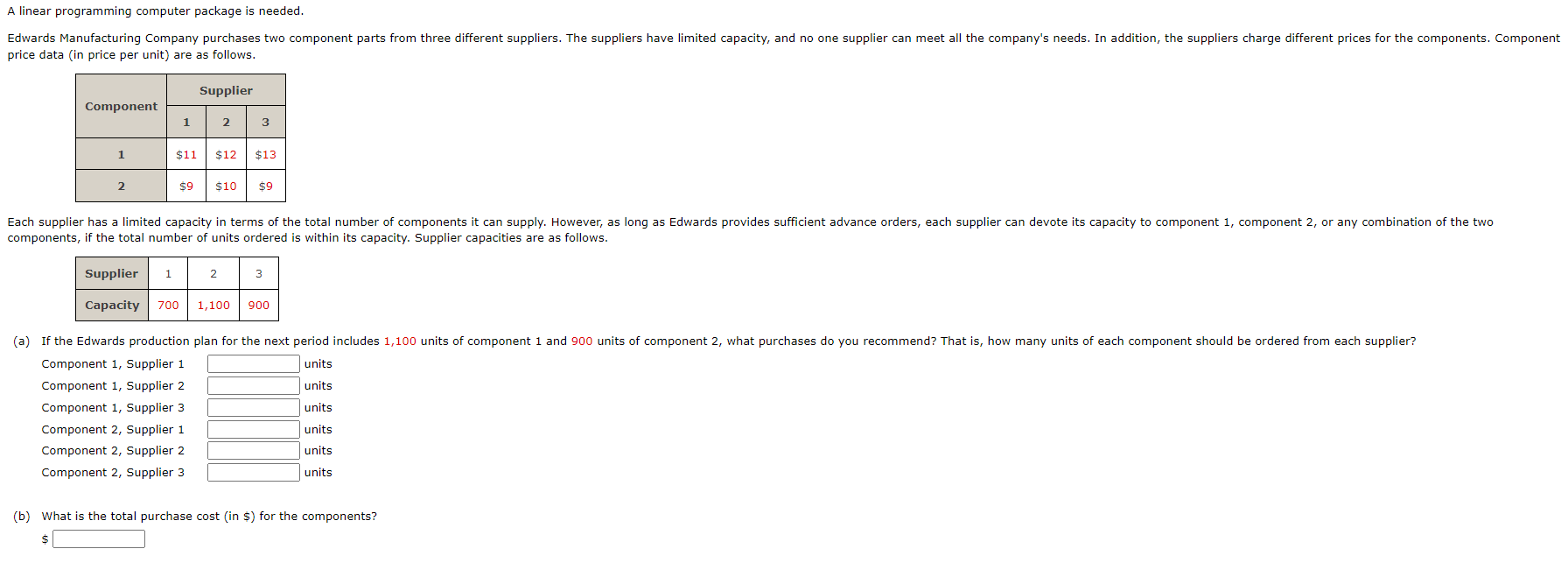Viewport: 1568px width, 570px height.
Task: Select the $13 price cell in the table
Action: [265, 153]
